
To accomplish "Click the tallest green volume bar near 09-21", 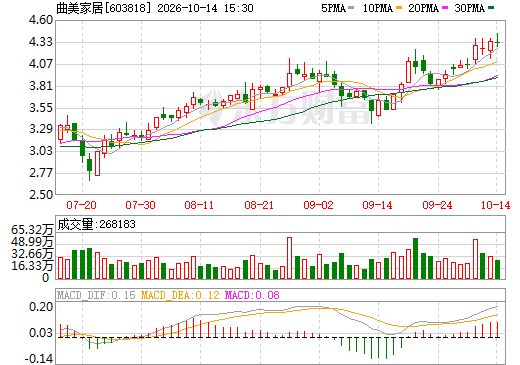I will coord(415,258).
